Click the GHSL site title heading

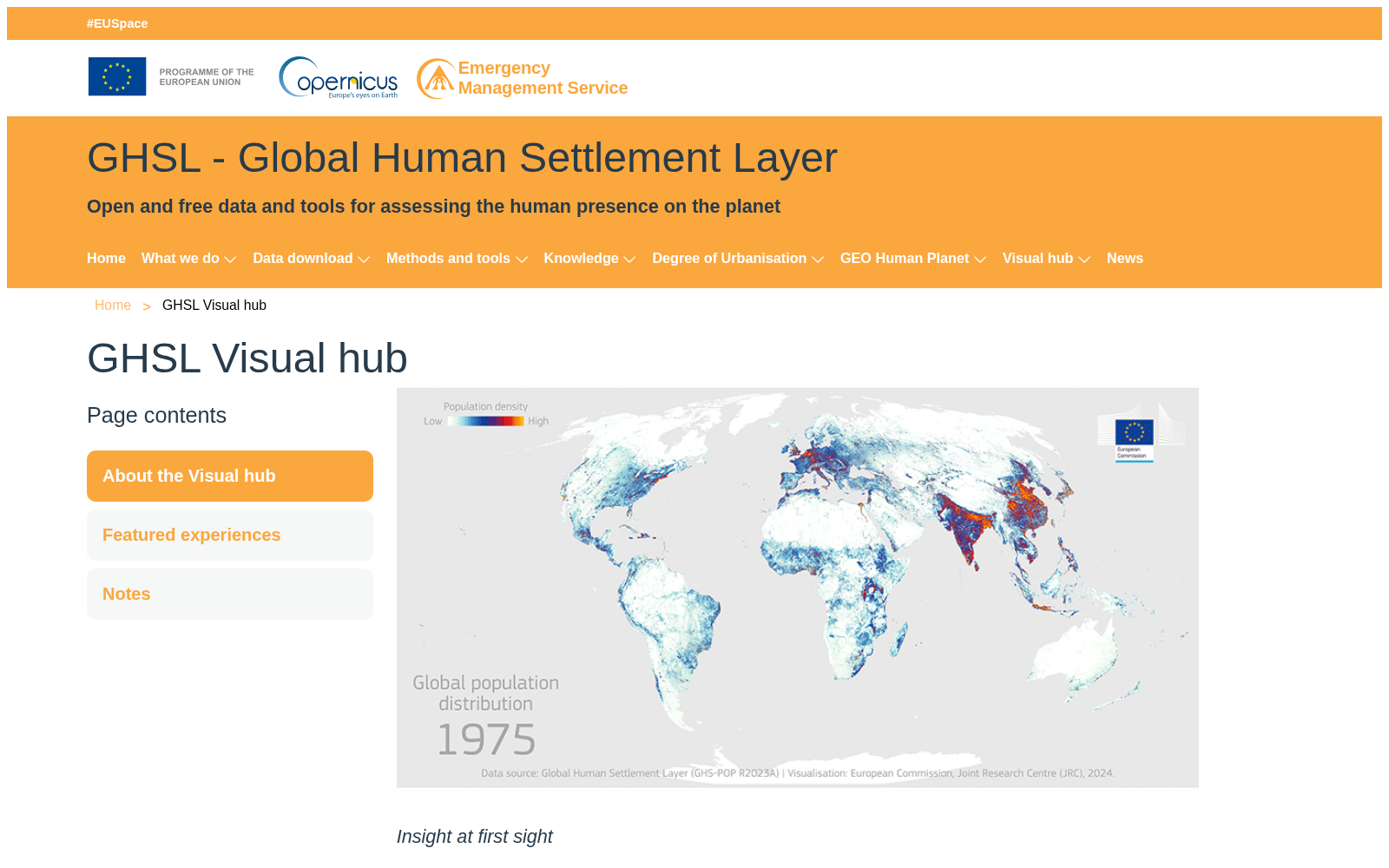(462, 158)
